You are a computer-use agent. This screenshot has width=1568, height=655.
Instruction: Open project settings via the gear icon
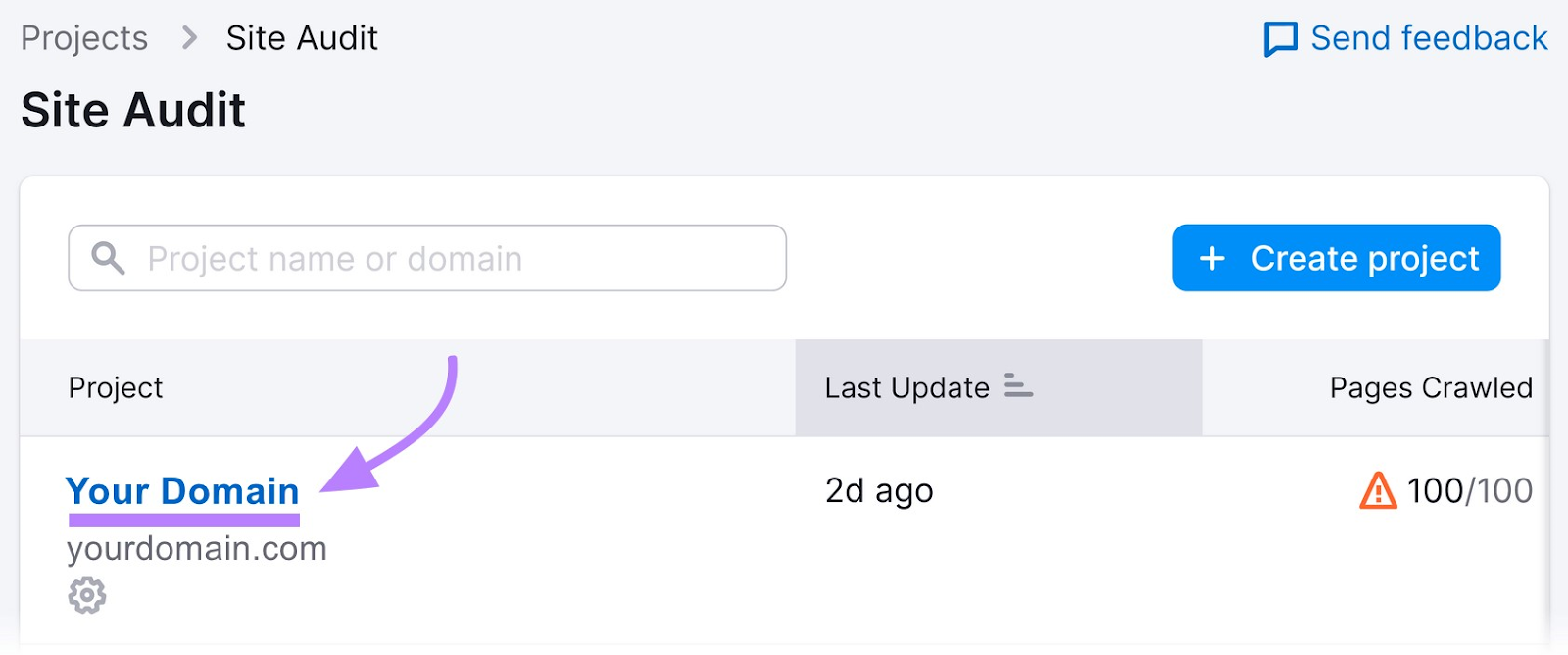pos(86,594)
